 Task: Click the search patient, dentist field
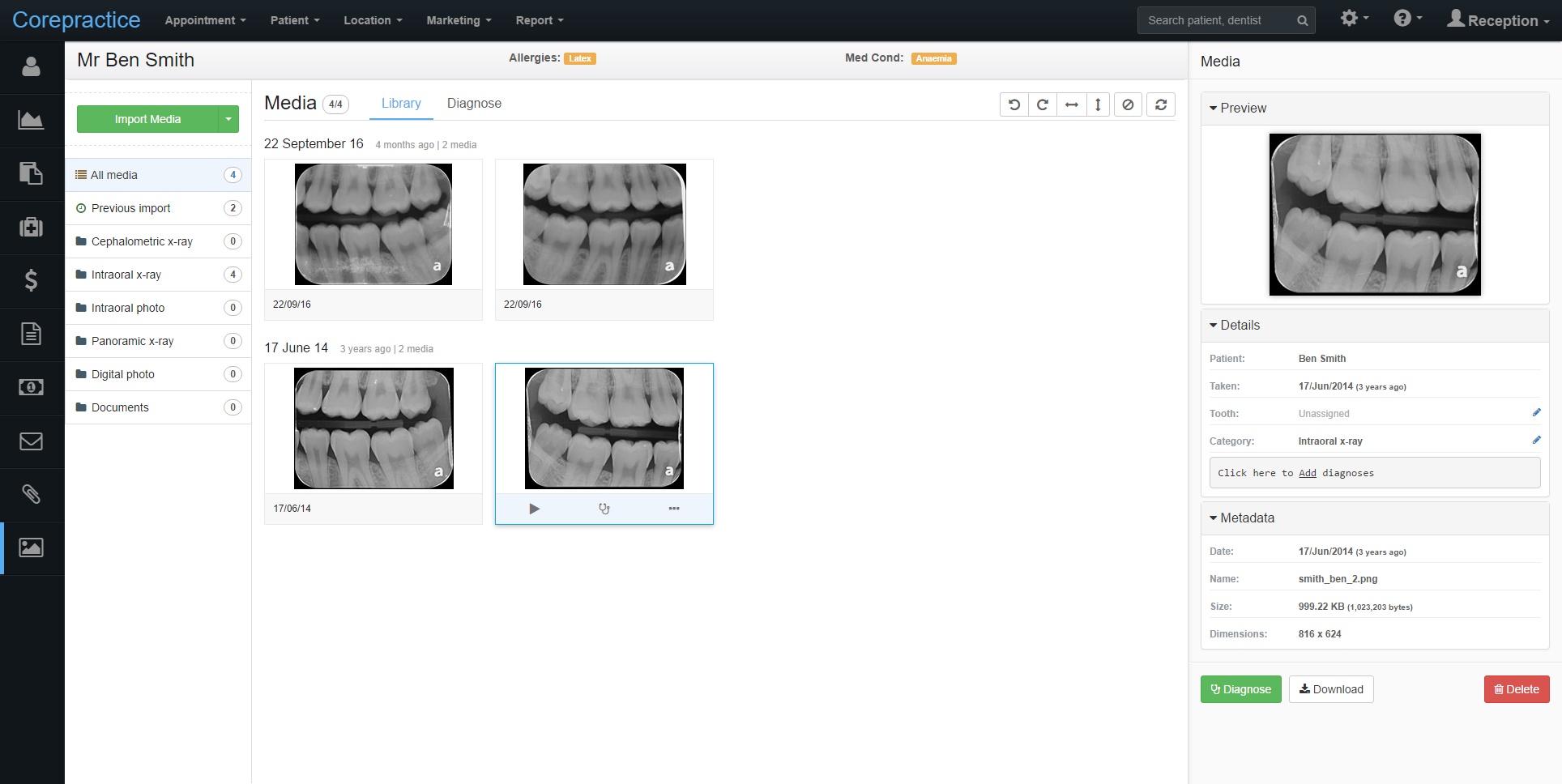[1215, 20]
